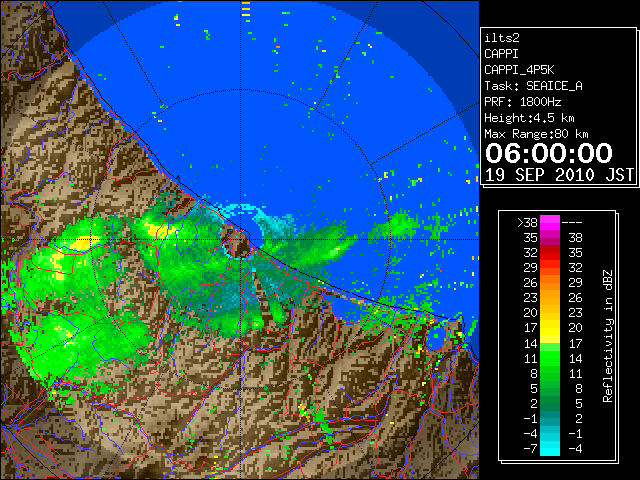Screen dimensions: 640x480
Task: Click the 'PRF: 1800Hz' text
Action: [x=522, y=102]
